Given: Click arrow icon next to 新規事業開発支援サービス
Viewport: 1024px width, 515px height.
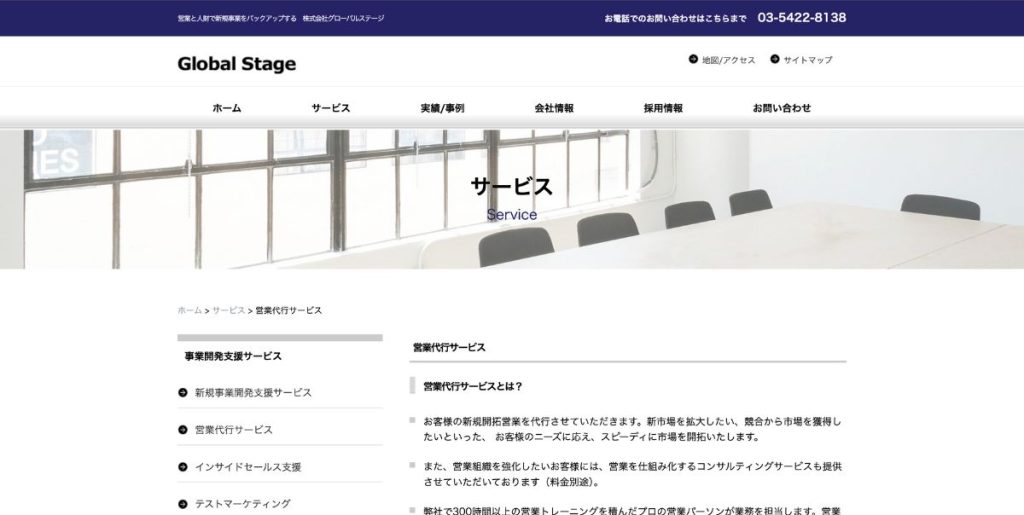Looking at the screenshot, I should [x=183, y=393].
